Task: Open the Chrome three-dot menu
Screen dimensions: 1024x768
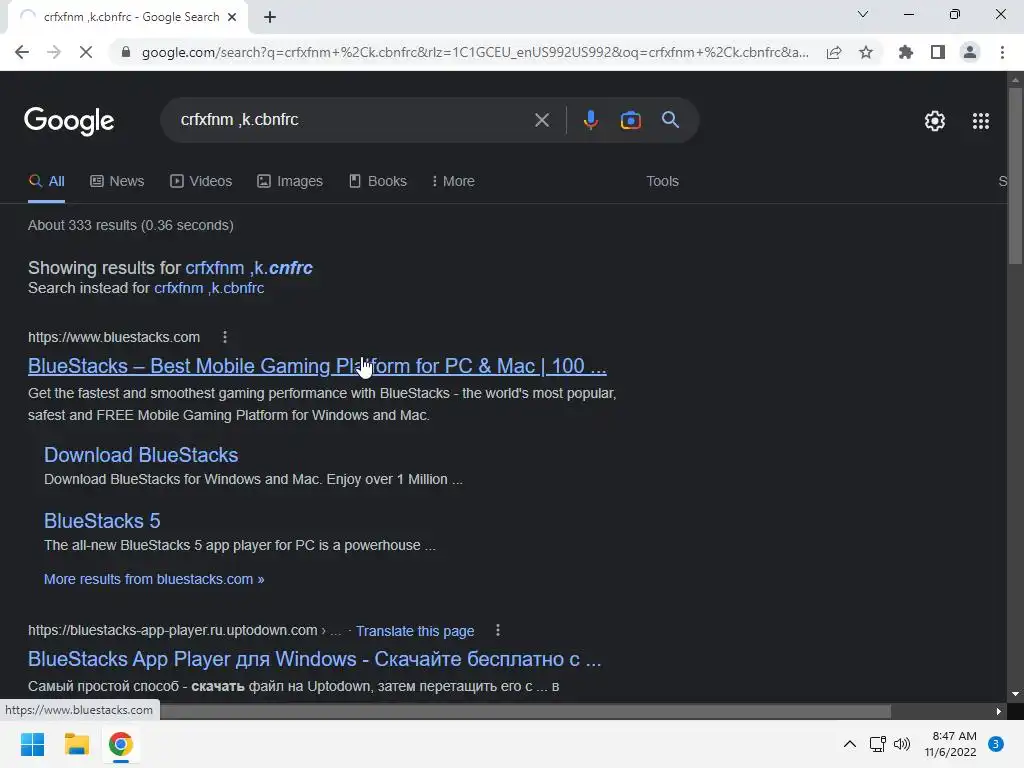Action: [1002, 52]
